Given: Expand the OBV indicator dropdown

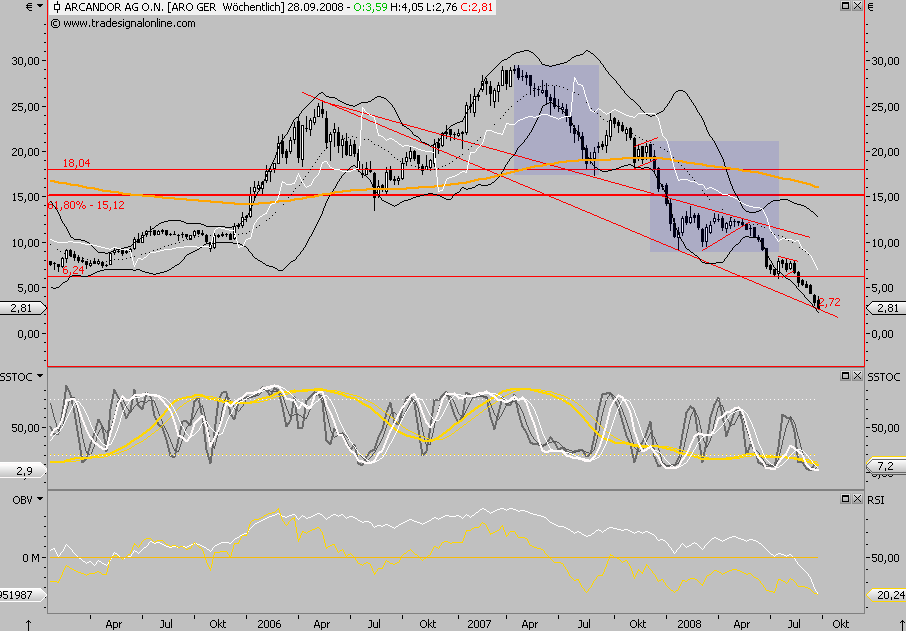Looking at the screenshot, I should [x=39, y=497].
